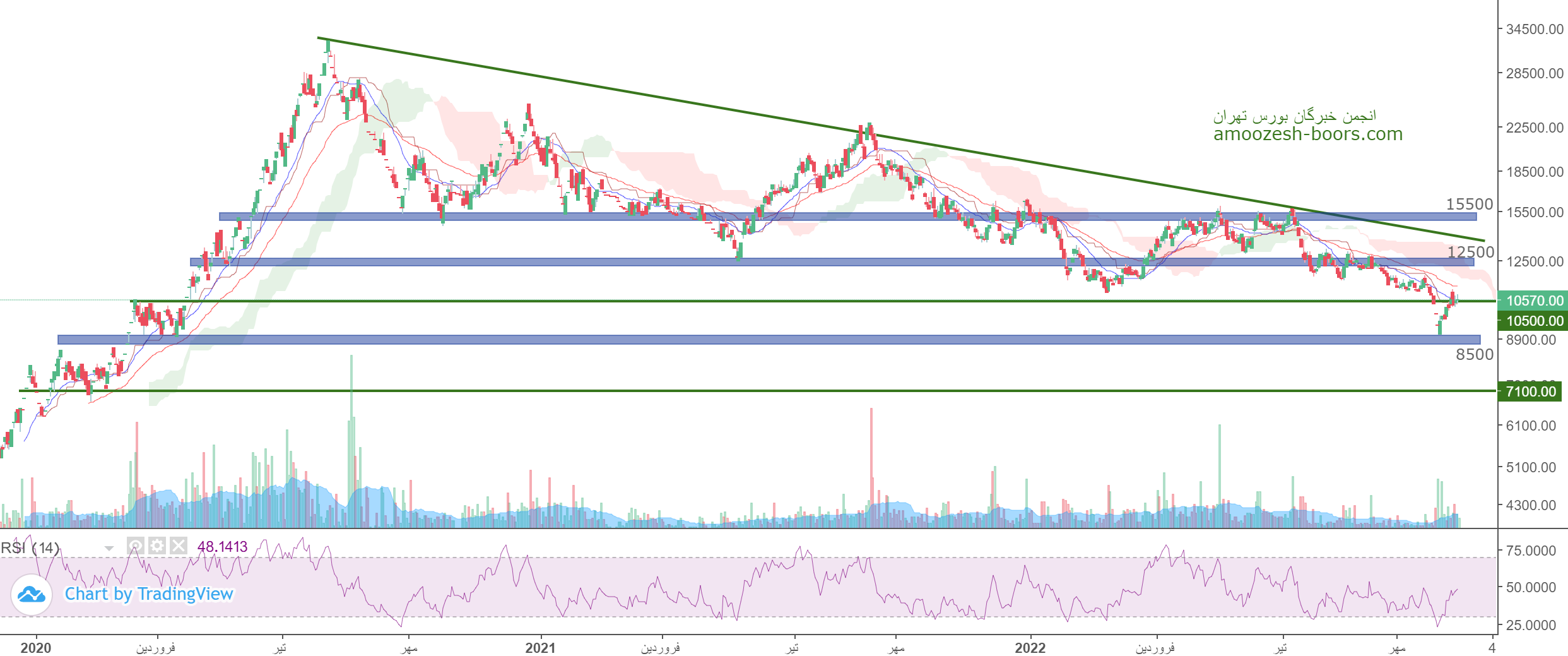
Task: Select the 15500 text annotation
Action: pyautogui.click(x=1470, y=204)
